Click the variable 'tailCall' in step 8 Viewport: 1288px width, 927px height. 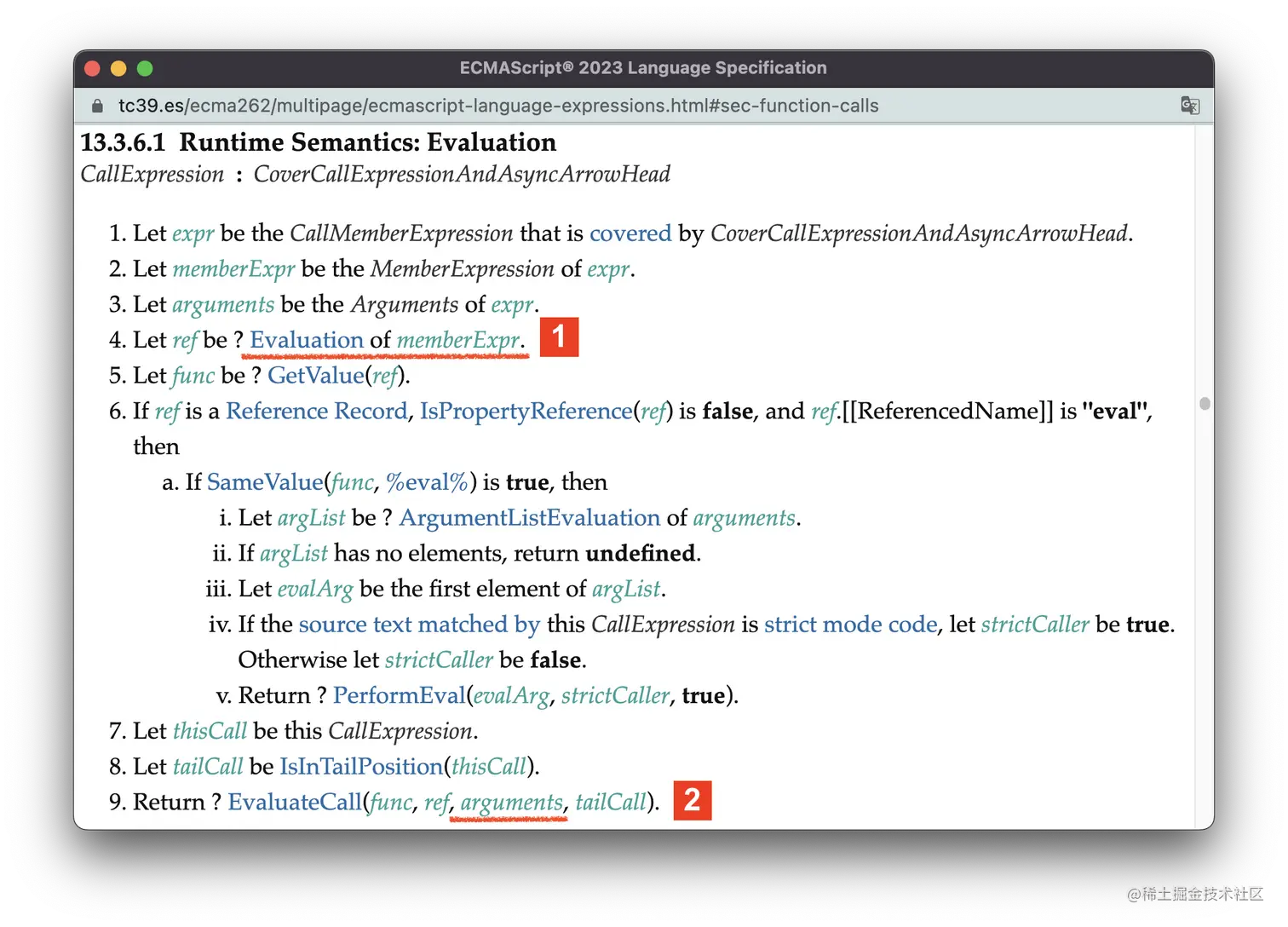pyautogui.click(x=208, y=767)
